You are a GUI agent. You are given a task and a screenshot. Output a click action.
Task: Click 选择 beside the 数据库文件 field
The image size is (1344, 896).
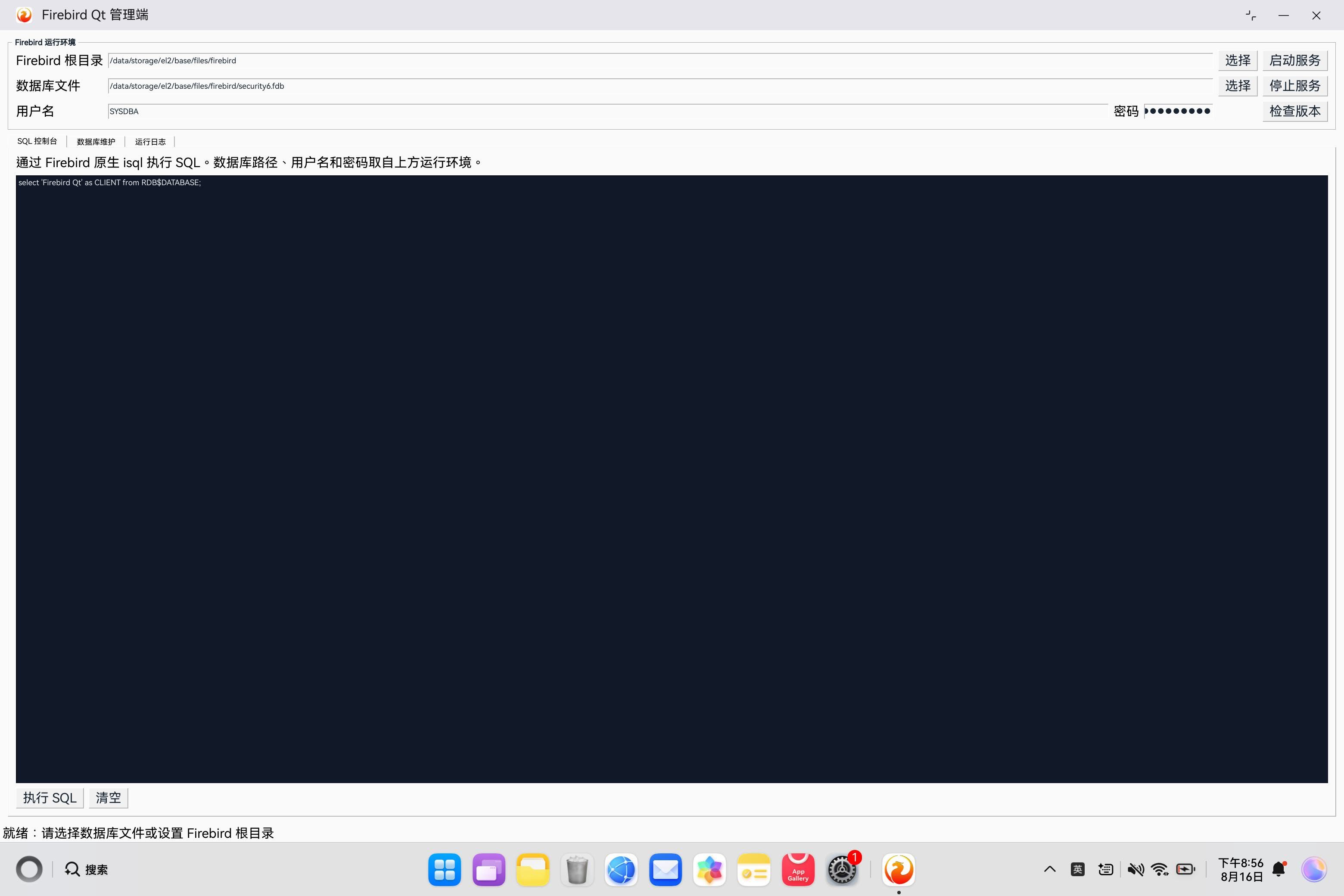pos(1238,86)
